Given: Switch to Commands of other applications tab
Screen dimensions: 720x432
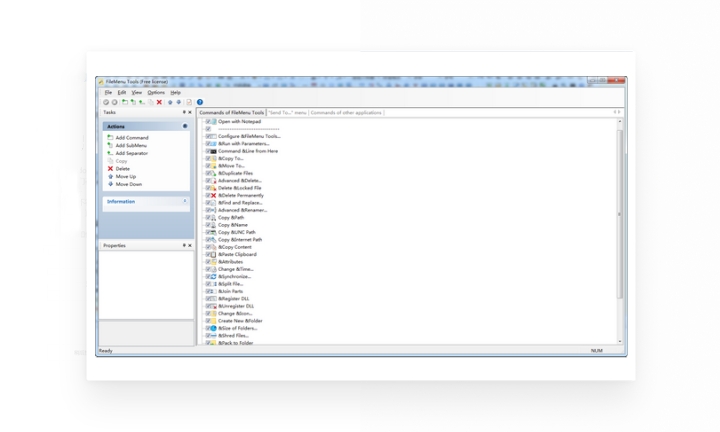Looking at the screenshot, I should pos(346,112).
